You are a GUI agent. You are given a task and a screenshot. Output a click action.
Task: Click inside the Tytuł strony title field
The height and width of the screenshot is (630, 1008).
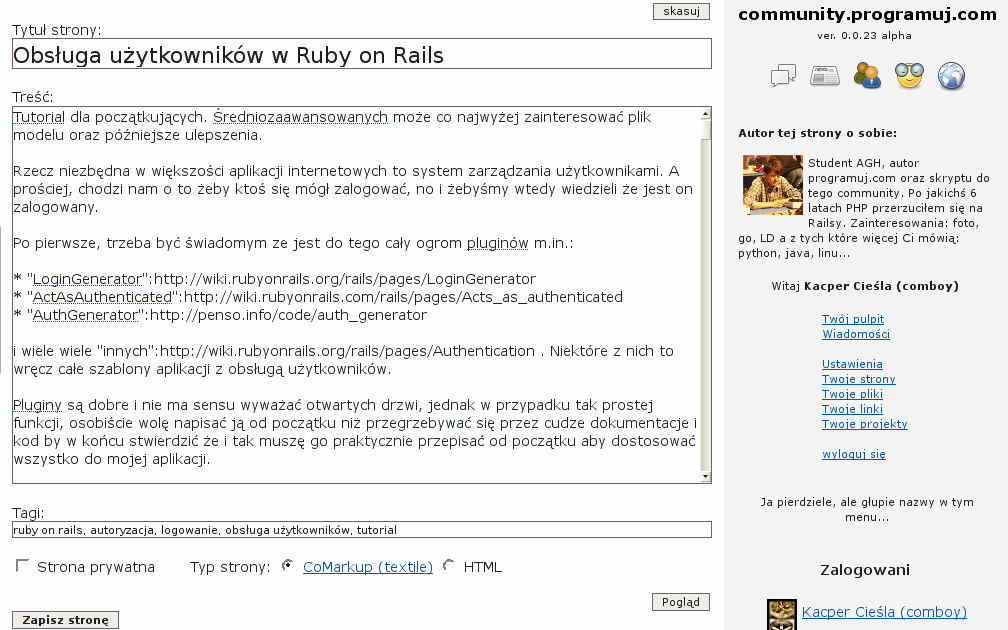pyautogui.click(x=362, y=54)
